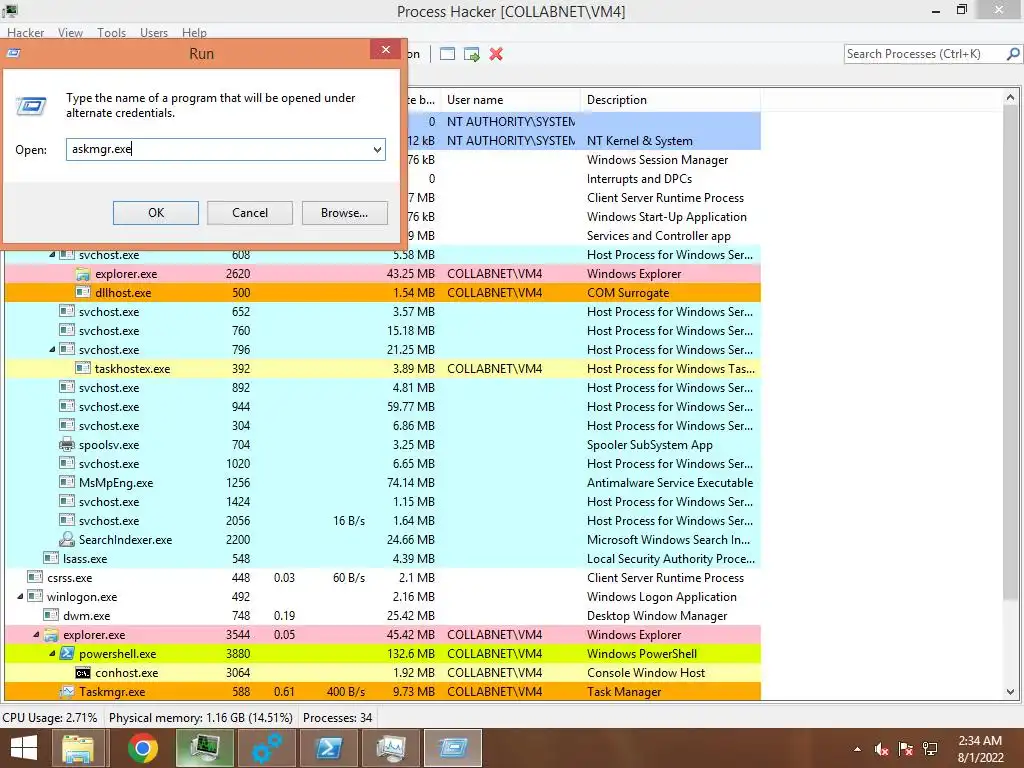Open the Windows Start button

(x=24, y=748)
